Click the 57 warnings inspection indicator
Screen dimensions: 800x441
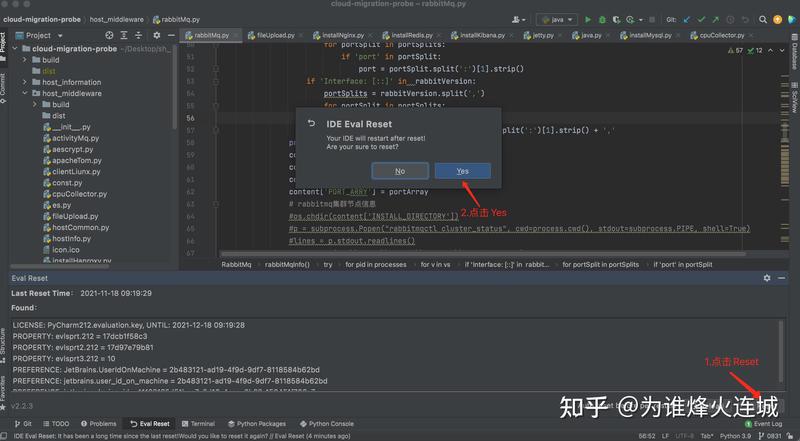pos(735,51)
